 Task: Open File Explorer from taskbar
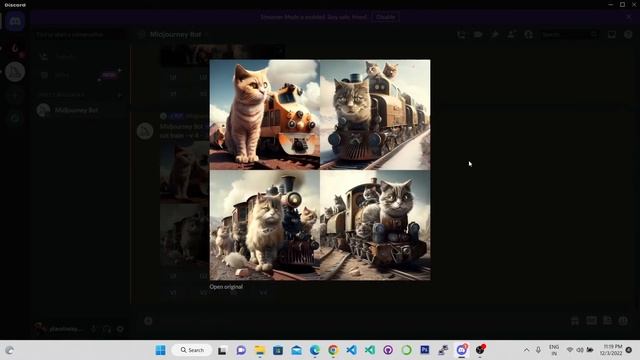click(260, 350)
